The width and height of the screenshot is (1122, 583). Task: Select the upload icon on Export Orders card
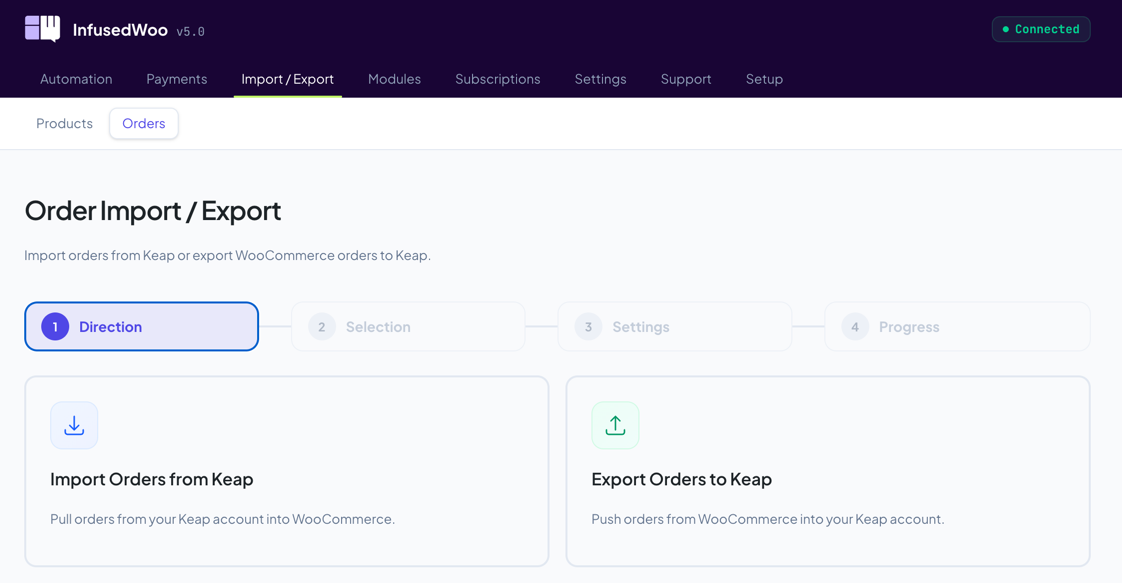[x=614, y=424]
